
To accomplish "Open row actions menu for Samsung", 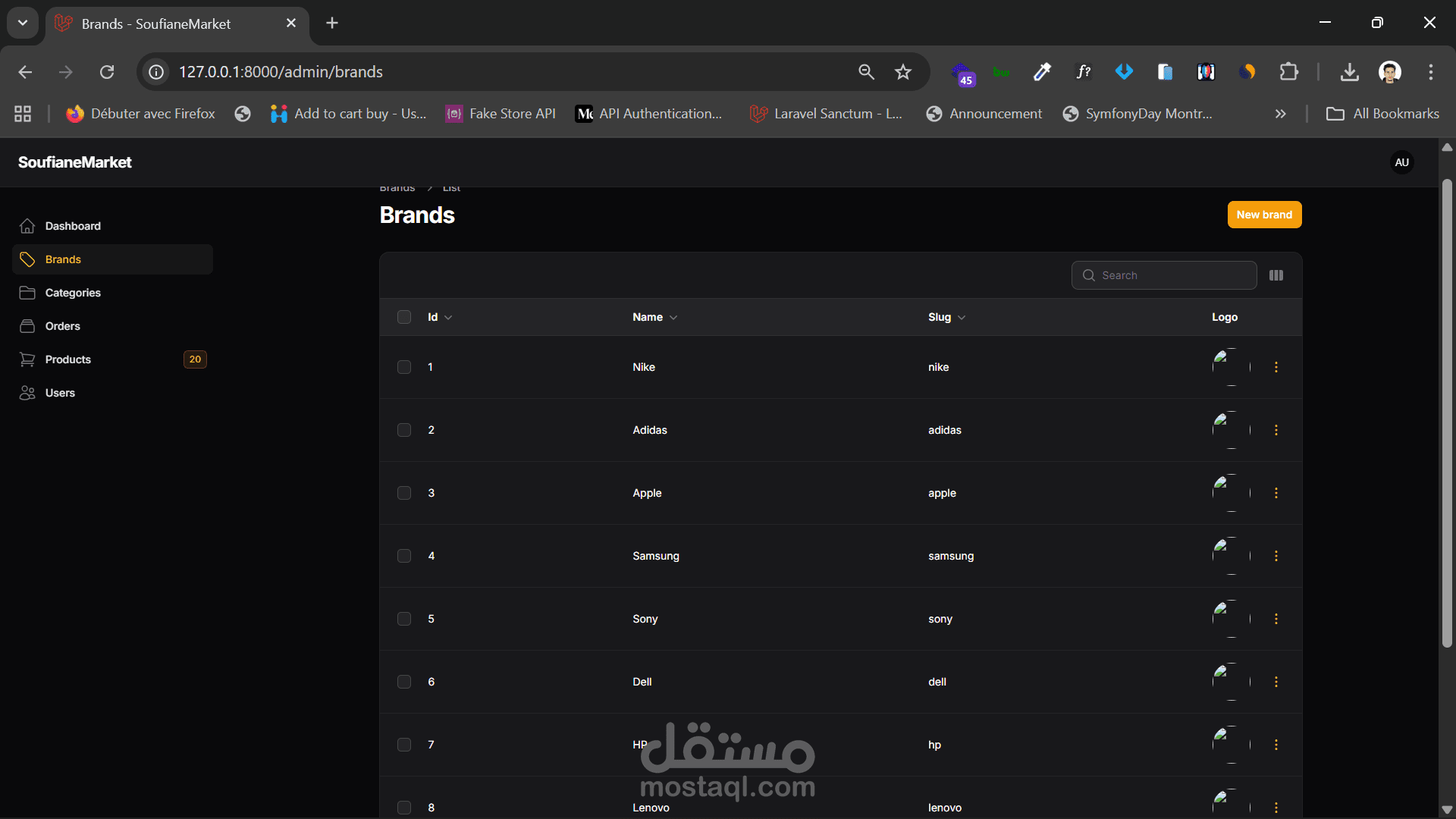I will click(x=1276, y=556).
